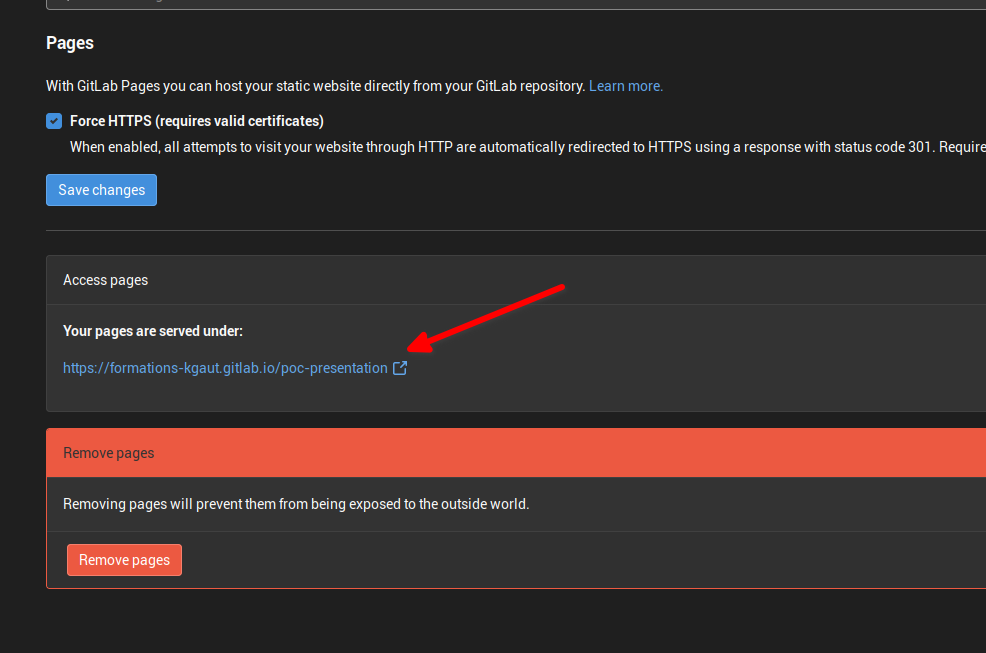The height and width of the screenshot is (653, 986).
Task: Open the Learn more link
Action: (x=625, y=86)
